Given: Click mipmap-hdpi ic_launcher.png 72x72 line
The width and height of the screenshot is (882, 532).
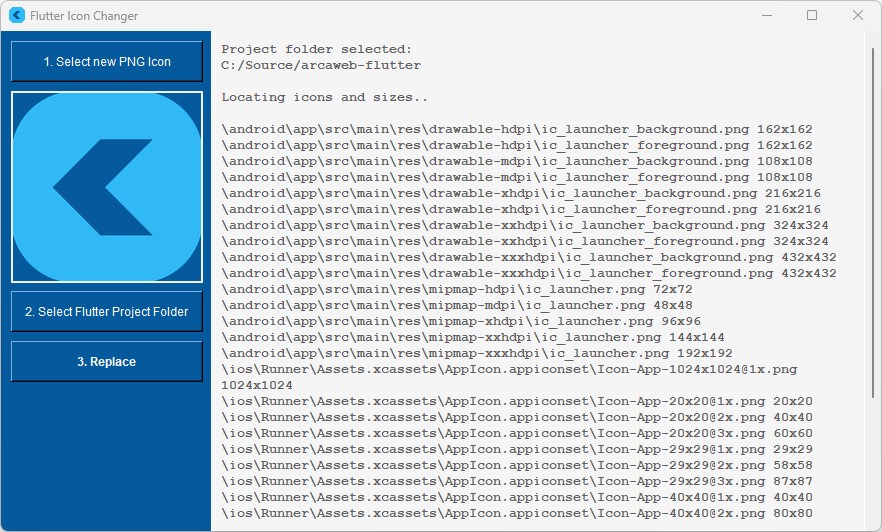Looking at the screenshot, I should tap(457, 290).
